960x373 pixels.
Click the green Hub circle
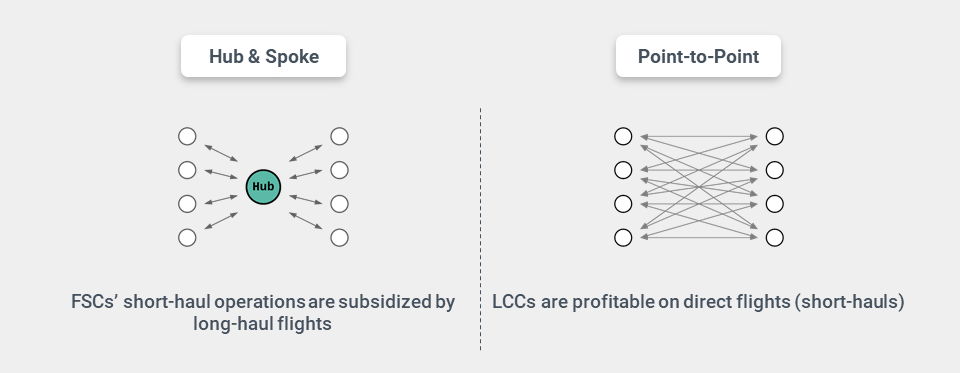[x=263, y=187]
